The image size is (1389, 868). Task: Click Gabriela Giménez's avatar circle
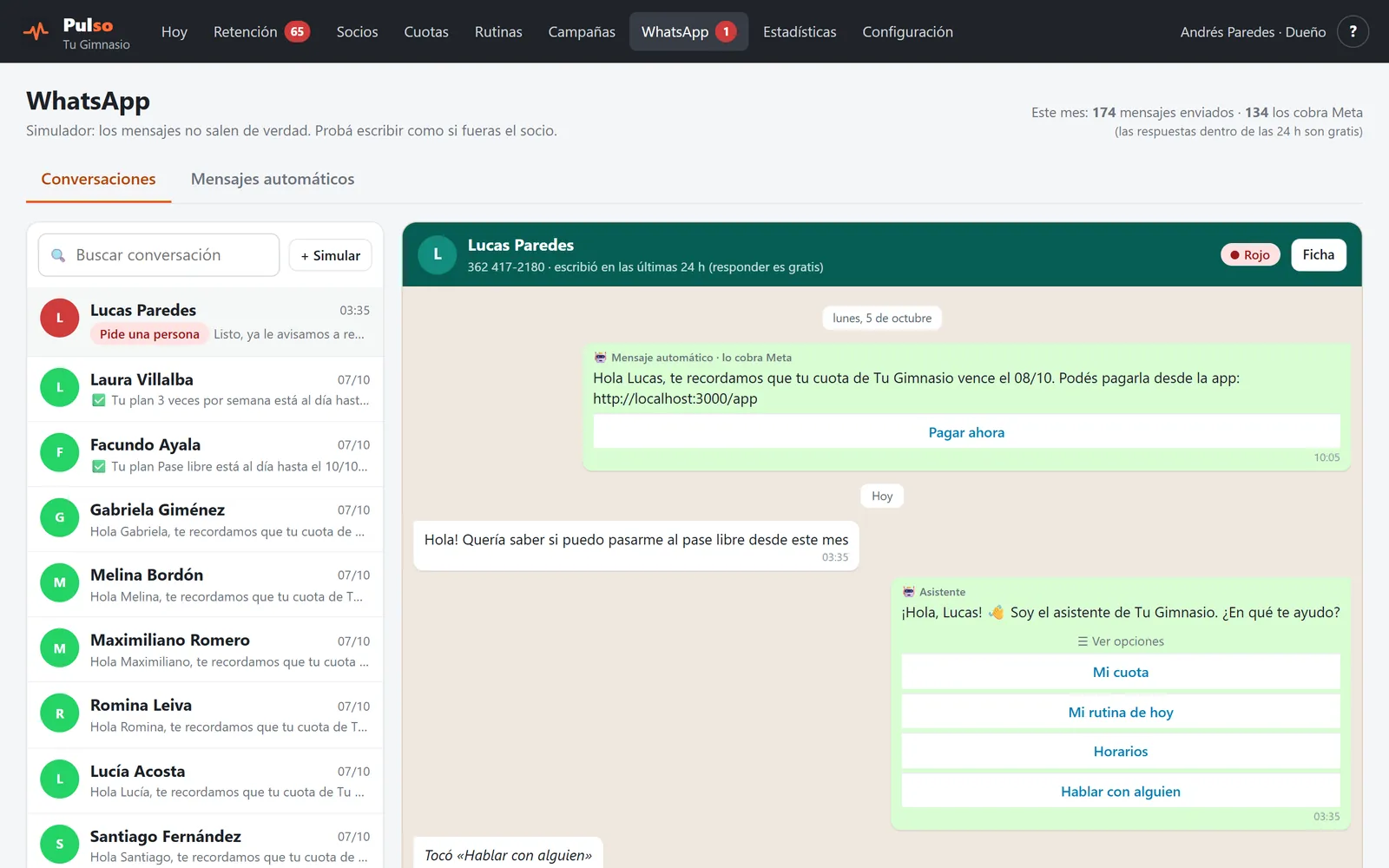(x=60, y=517)
